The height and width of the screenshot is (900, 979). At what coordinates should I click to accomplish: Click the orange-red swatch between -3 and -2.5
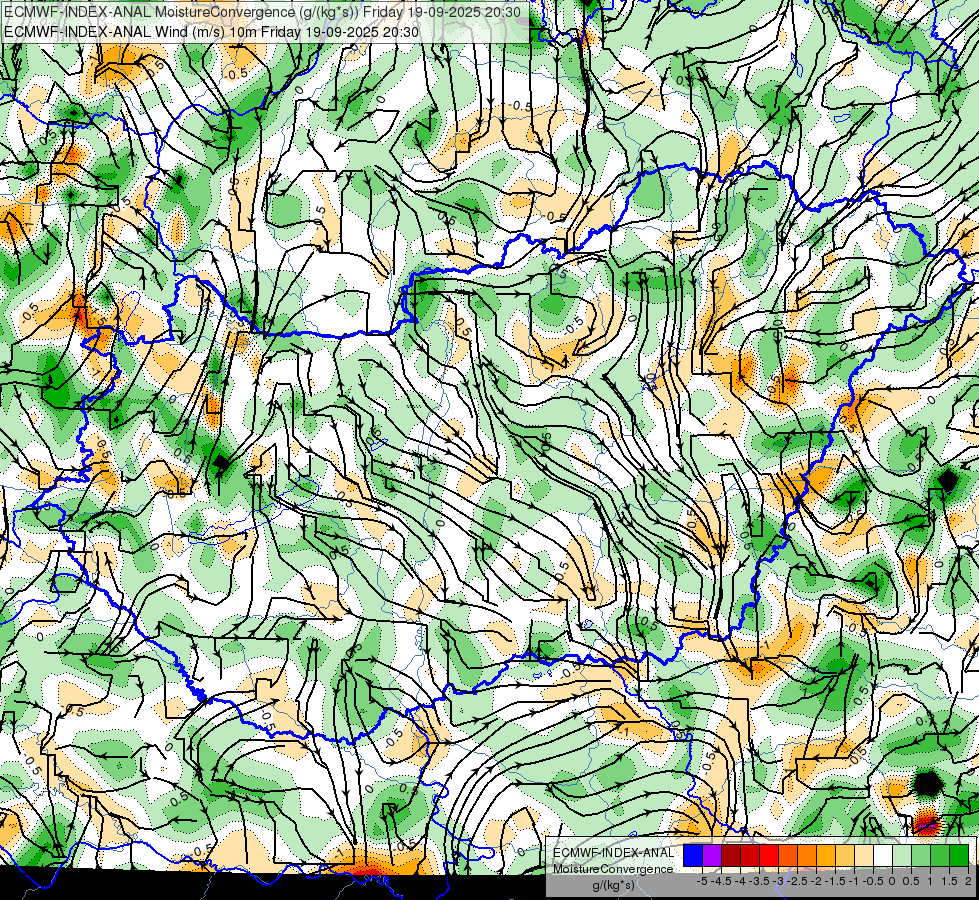point(788,855)
